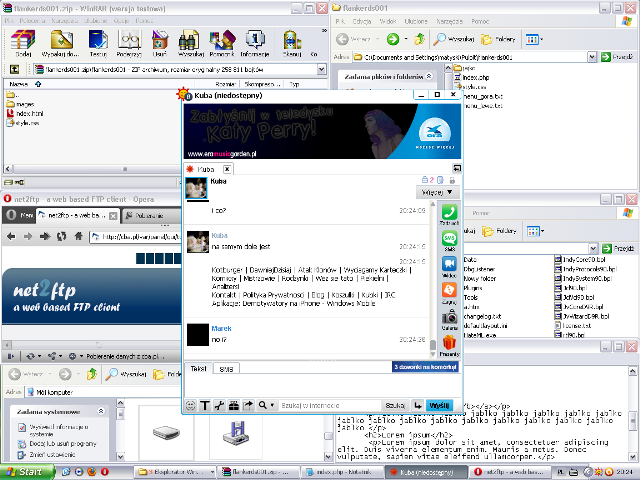Click text formatting T icon in chat
This screenshot has height=480, width=640.
click(x=205, y=405)
